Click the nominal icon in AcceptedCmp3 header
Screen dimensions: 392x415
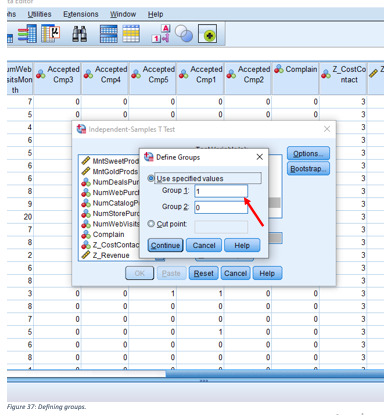pyautogui.click(x=41, y=74)
